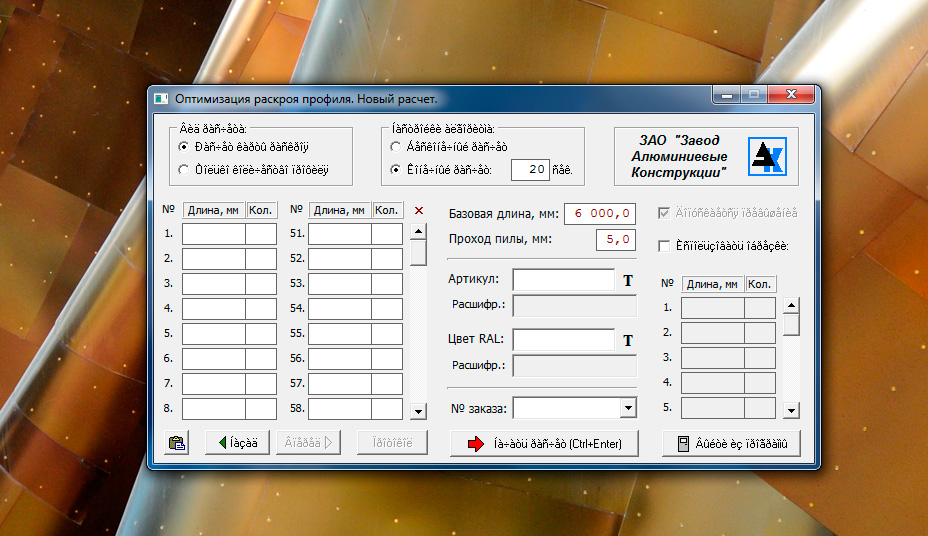Click the blue AK factory logo
928x536 pixels.
tap(767, 157)
